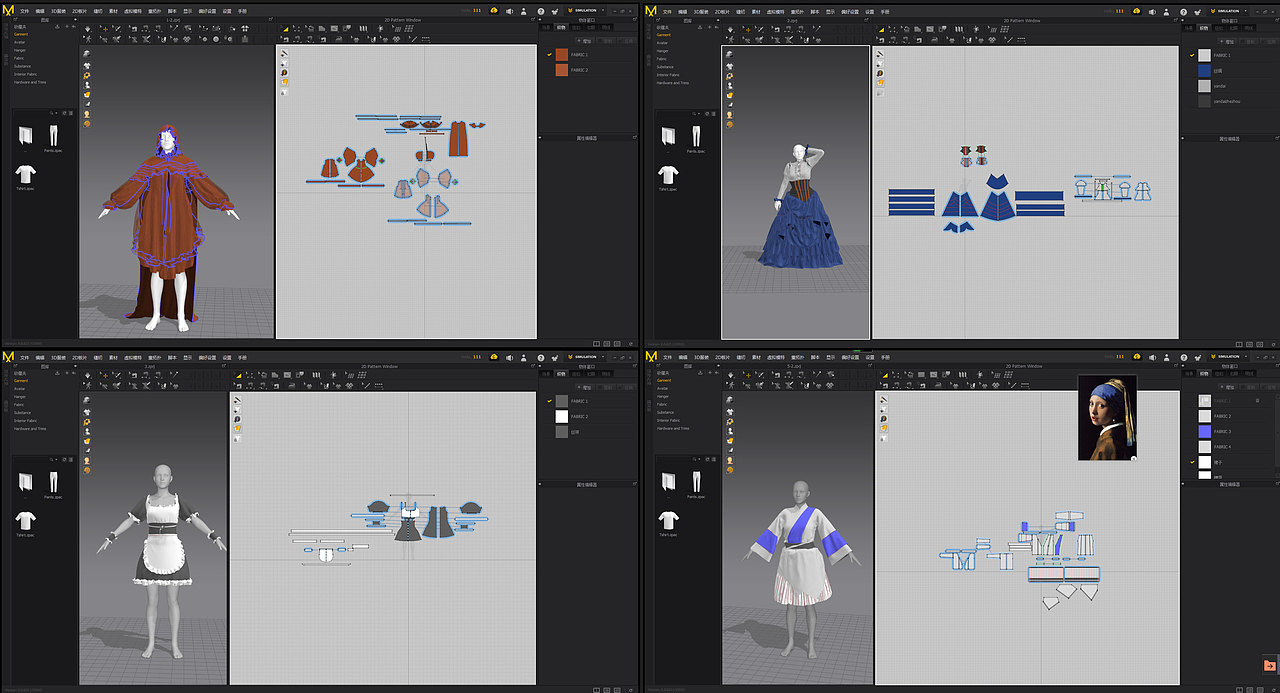Click speaker icon in hooded robe window header

point(509,11)
